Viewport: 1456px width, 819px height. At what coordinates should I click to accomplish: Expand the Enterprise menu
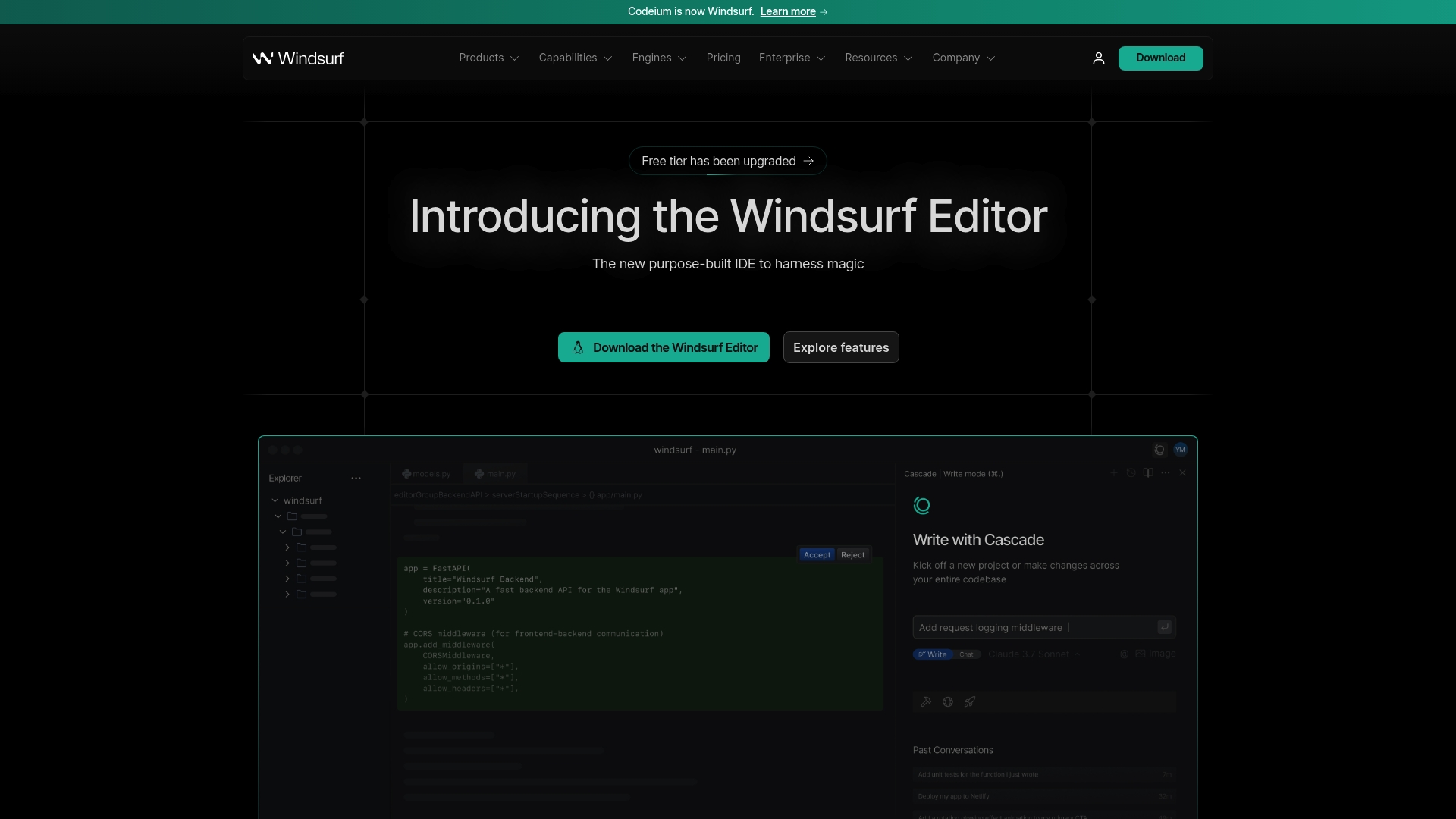792,58
